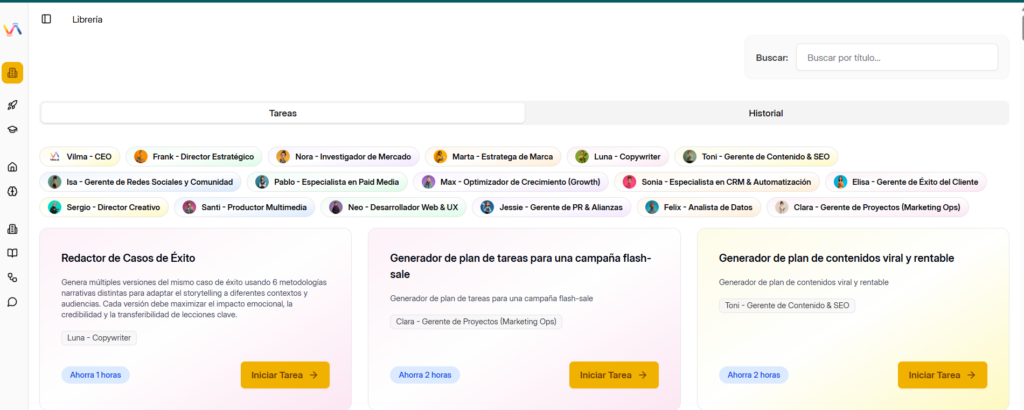The image size is (1024, 410).
Task: Start the viral content plan generator task
Action: click(x=942, y=375)
